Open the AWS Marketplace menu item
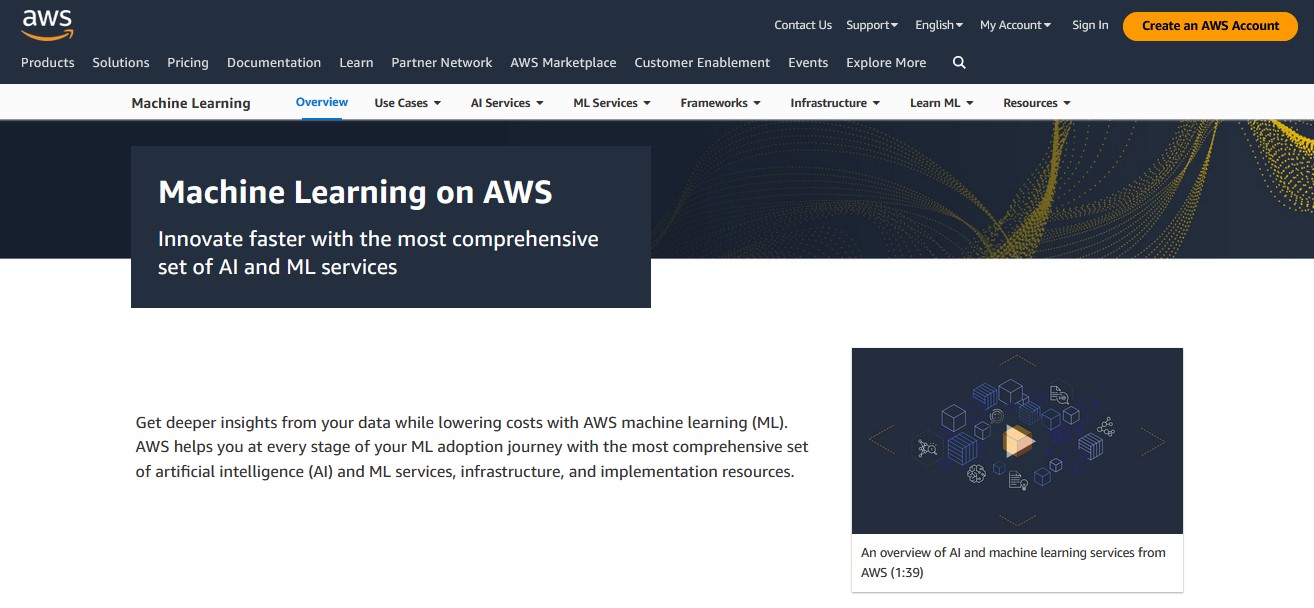The image size is (1314, 608). (562, 62)
